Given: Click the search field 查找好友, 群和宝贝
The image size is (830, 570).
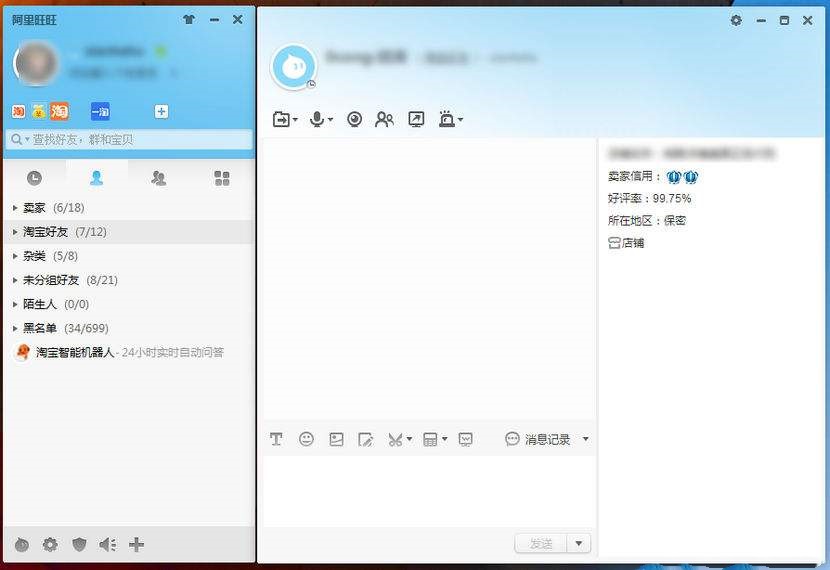Looking at the screenshot, I should tap(129, 139).
